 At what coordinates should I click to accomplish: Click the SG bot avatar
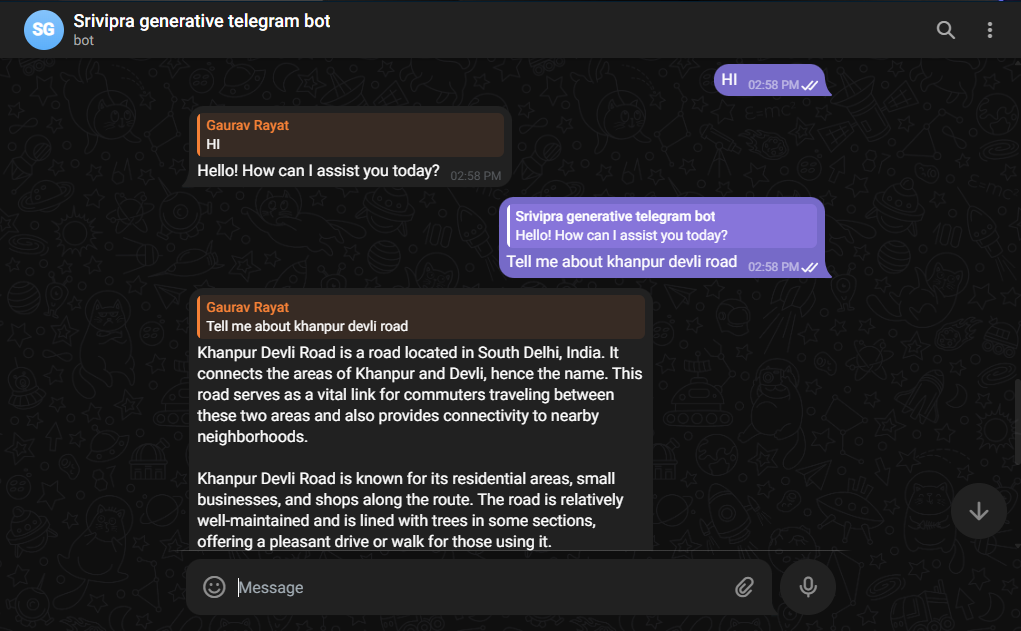pos(44,30)
